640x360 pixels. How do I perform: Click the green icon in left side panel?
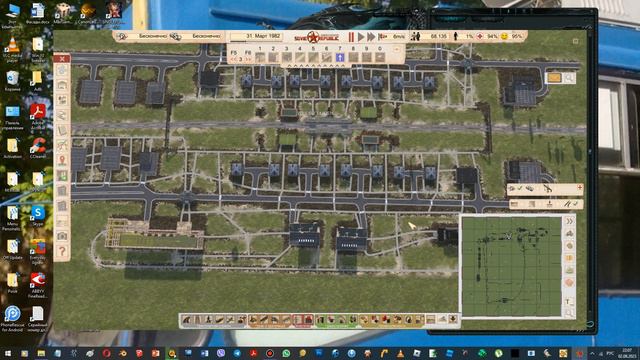62,176
